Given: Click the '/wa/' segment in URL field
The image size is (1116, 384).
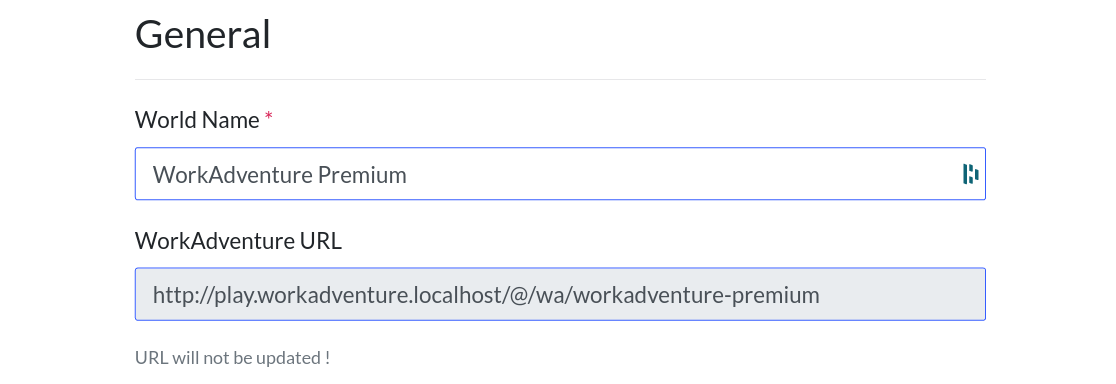Looking at the screenshot, I should [x=549, y=295].
